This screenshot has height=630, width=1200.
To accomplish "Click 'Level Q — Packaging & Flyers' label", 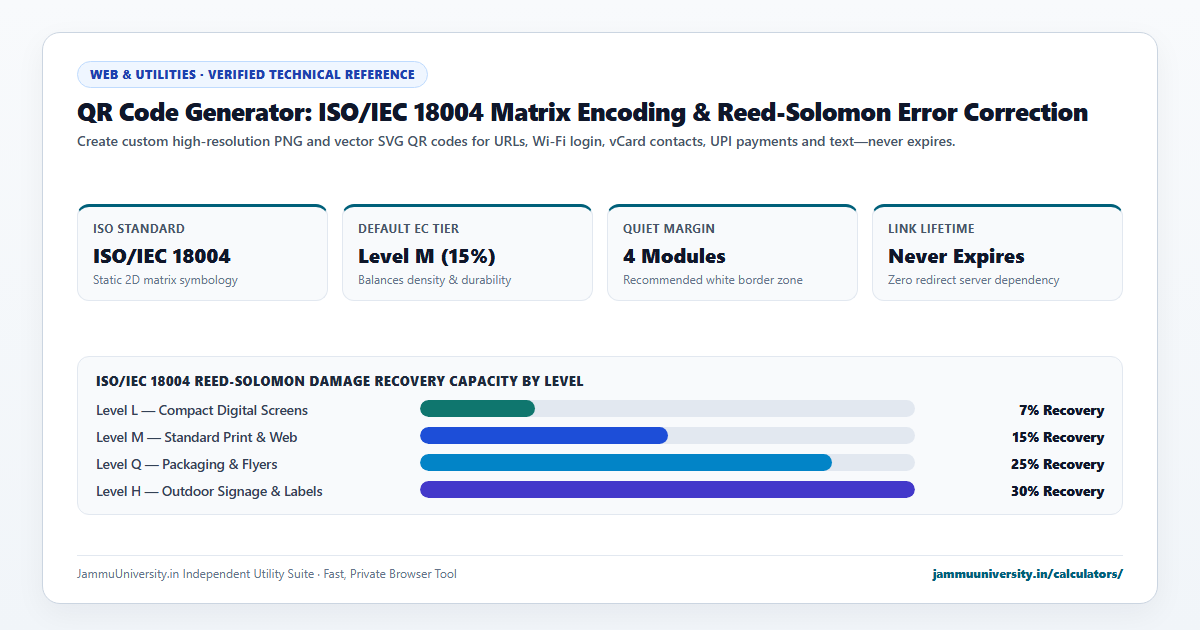I will [x=187, y=464].
